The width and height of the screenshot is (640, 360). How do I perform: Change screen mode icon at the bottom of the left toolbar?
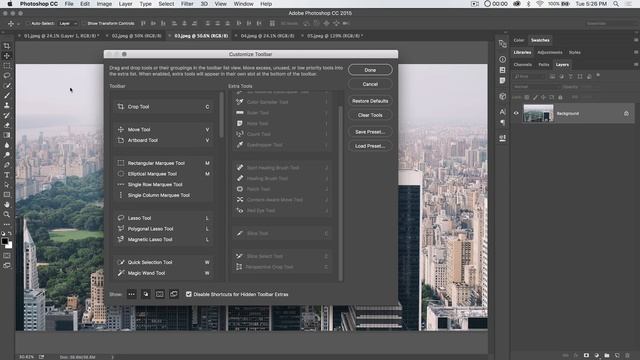pos(7,265)
